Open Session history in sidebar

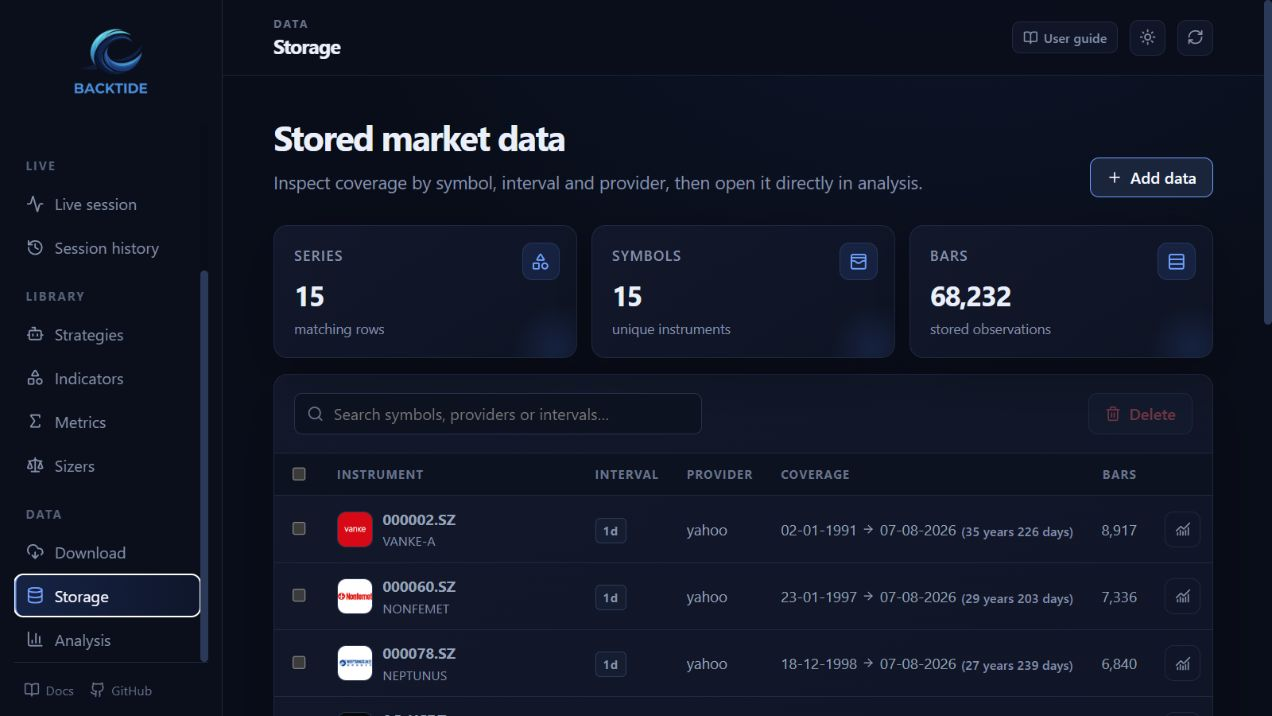[107, 248]
